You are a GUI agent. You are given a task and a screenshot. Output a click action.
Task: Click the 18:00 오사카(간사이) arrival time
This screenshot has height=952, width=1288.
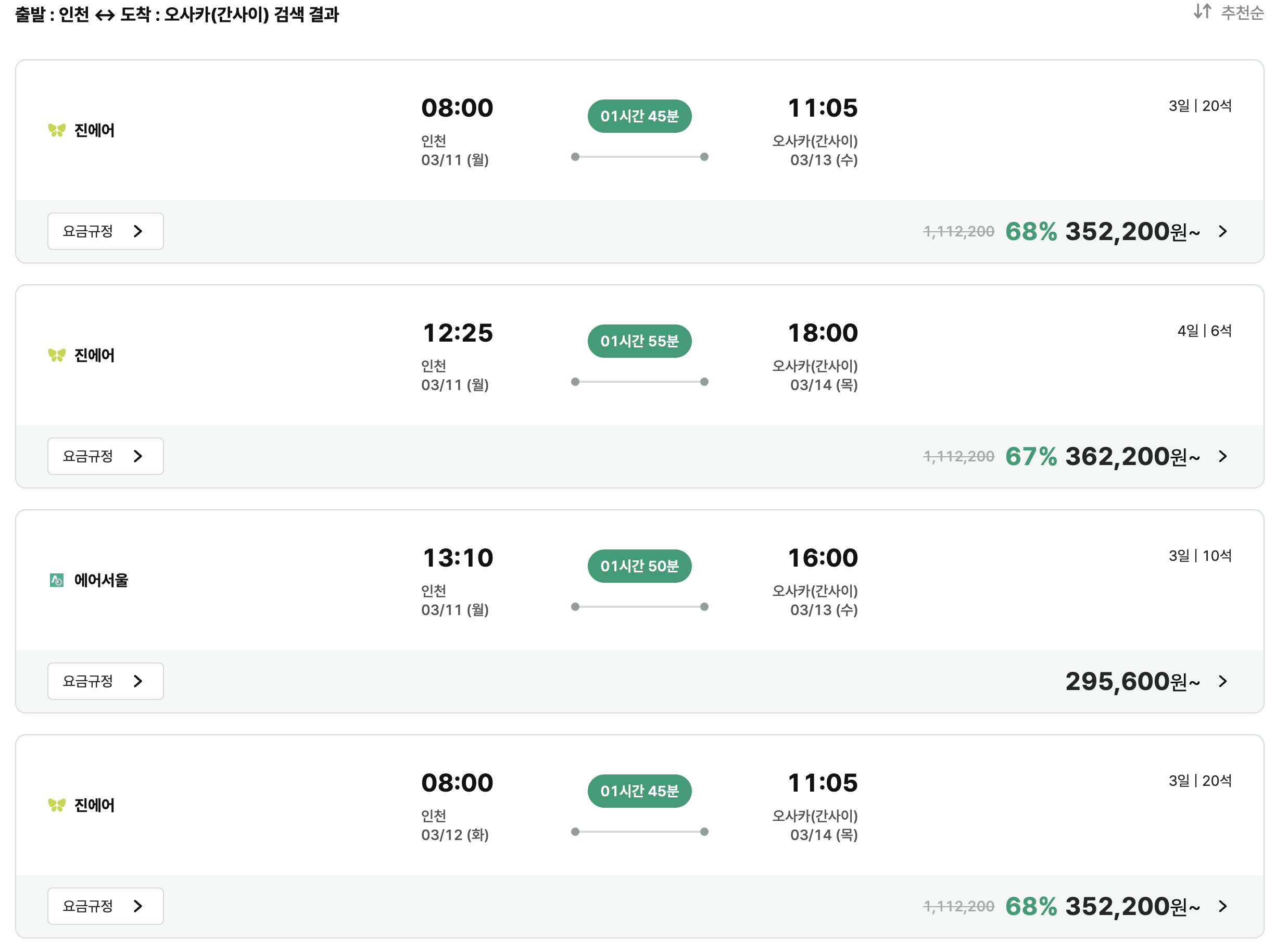823,333
